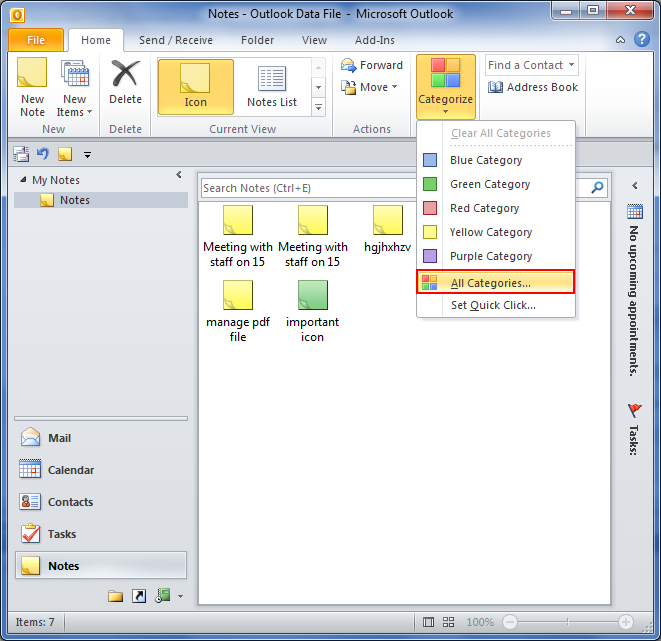Click the Tasks flag on To-Do Bar
The image size is (661, 641).
634,410
